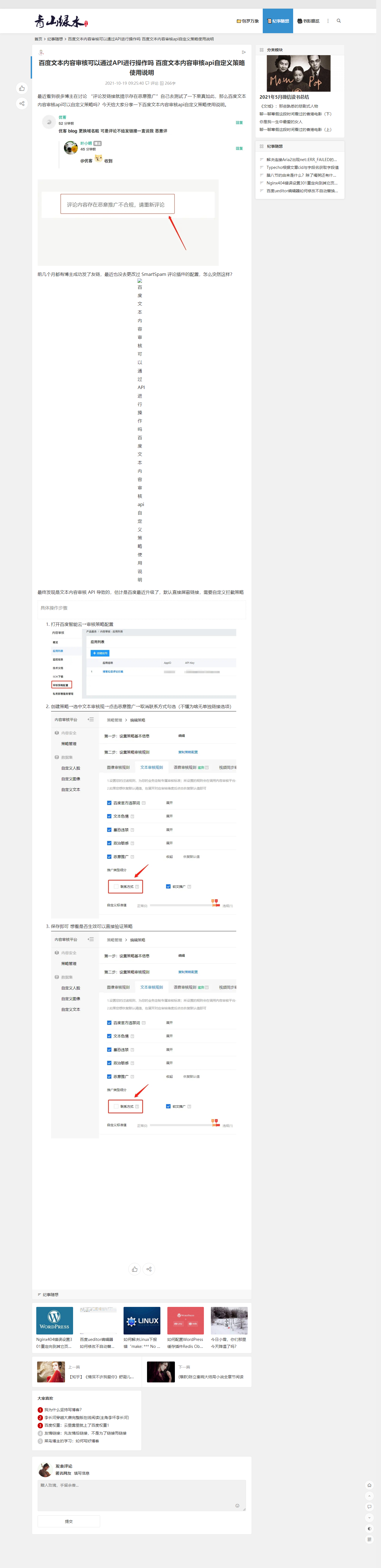Screen dimensions: 381x1568
Task: Click 回复 on 优客's comment
Action: [x=240, y=122]
